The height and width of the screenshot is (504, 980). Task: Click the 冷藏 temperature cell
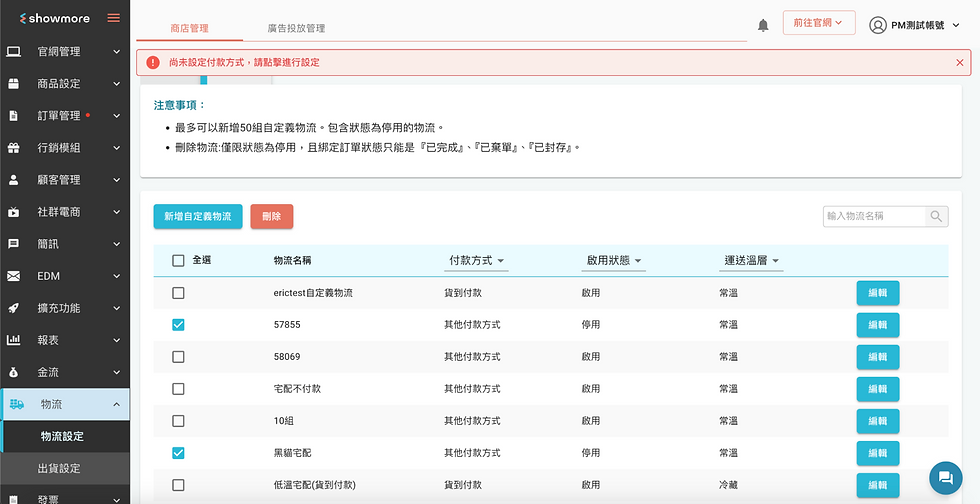[x=728, y=485]
